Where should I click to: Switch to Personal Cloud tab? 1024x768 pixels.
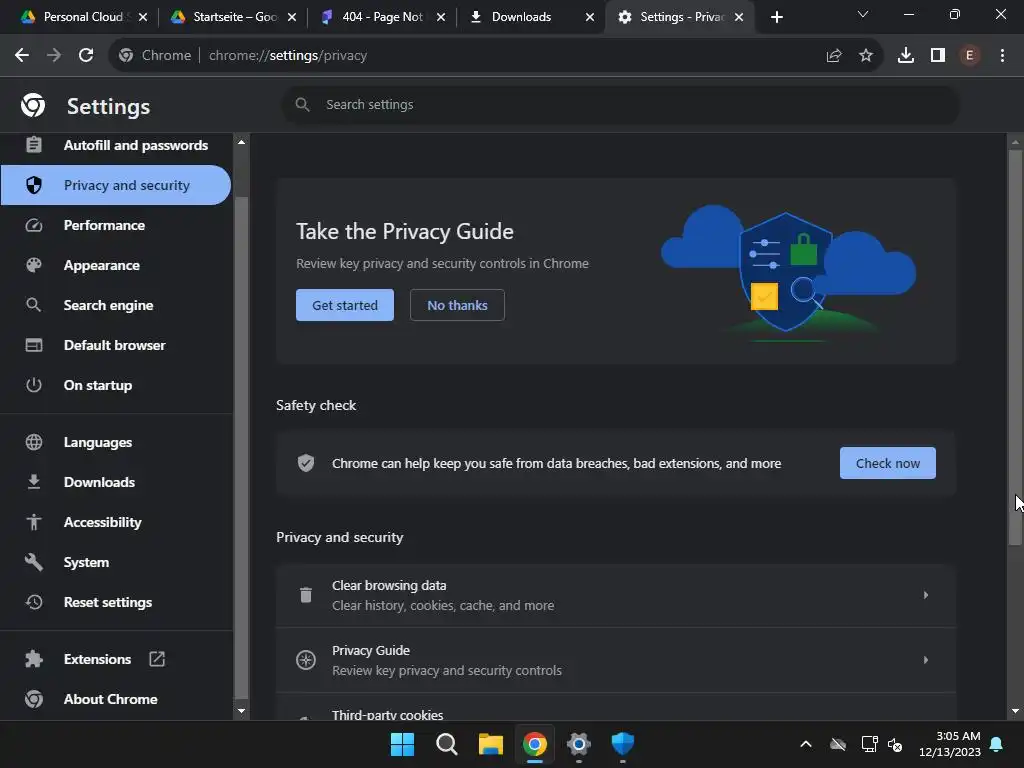(x=84, y=17)
